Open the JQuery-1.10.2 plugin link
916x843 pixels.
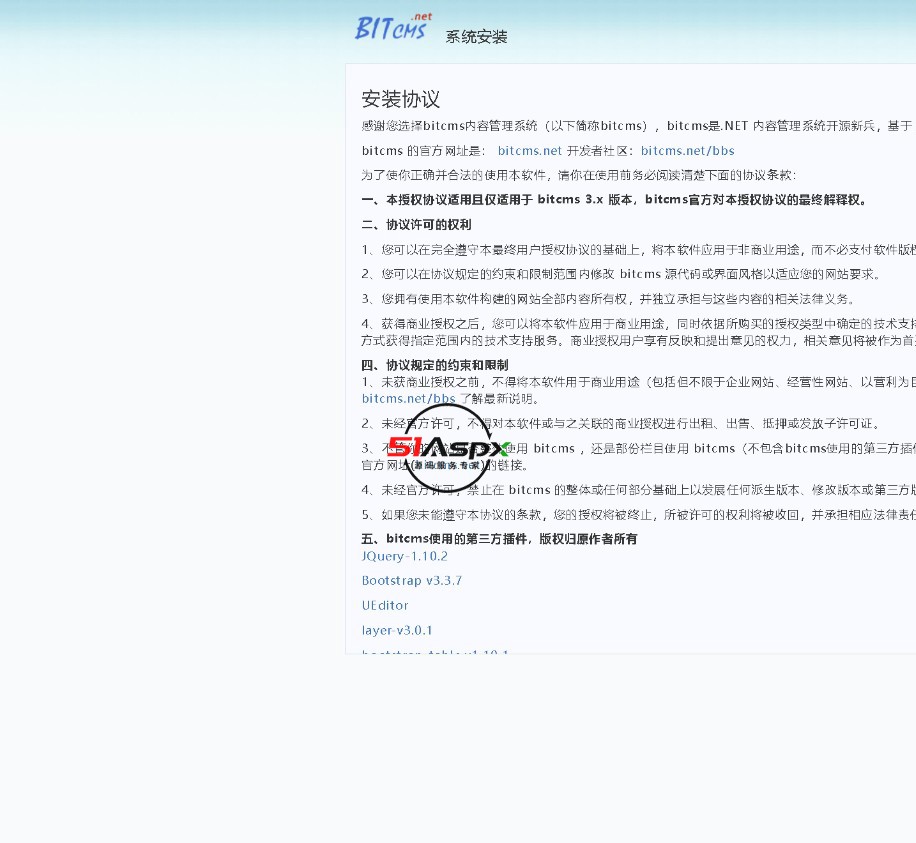coord(404,556)
